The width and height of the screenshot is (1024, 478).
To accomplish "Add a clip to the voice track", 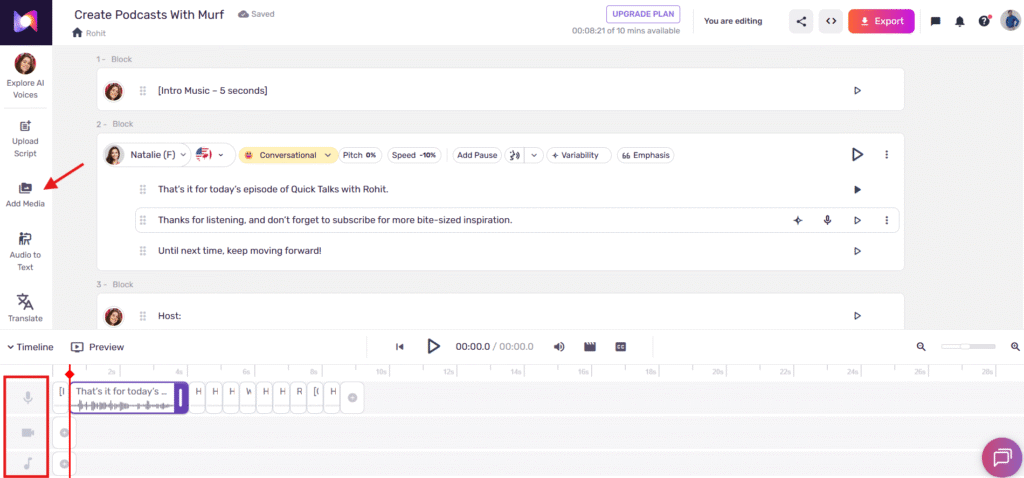I will point(352,397).
